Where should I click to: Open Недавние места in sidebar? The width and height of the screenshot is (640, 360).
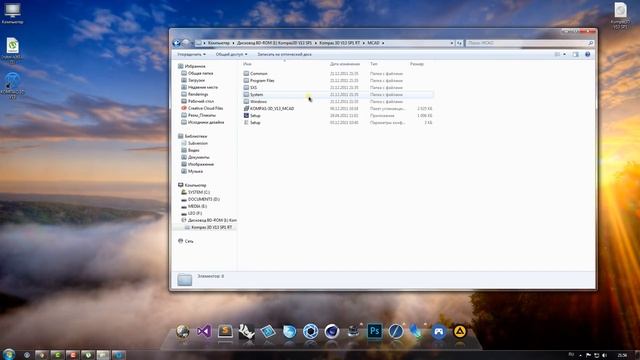click(x=203, y=87)
